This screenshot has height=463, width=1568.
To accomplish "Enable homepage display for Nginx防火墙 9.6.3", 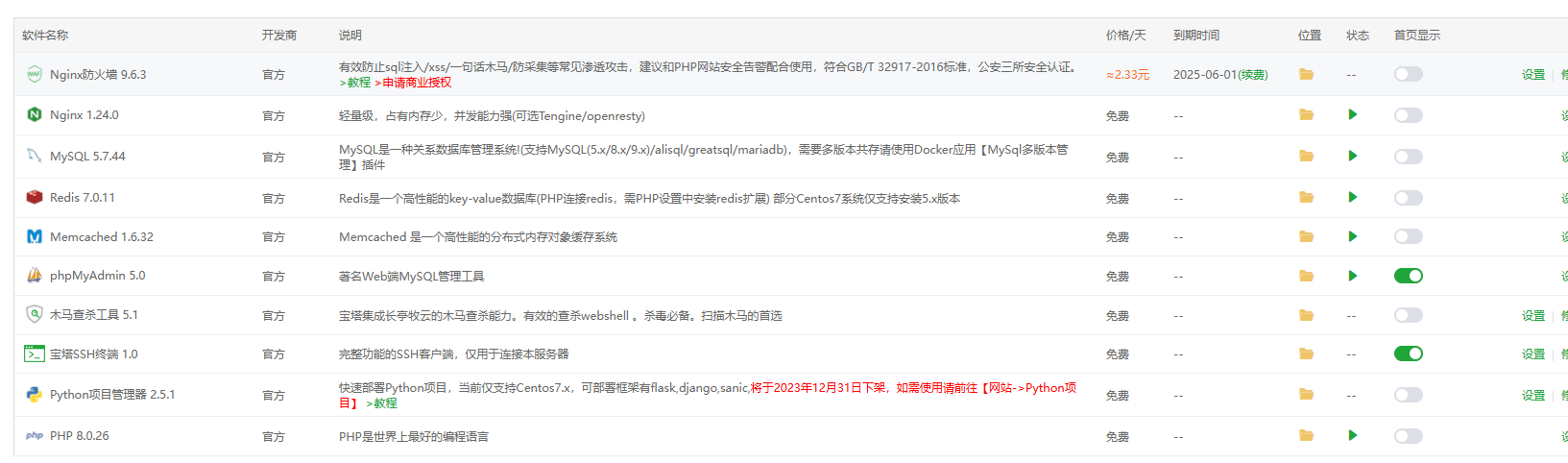I will tap(1409, 74).
